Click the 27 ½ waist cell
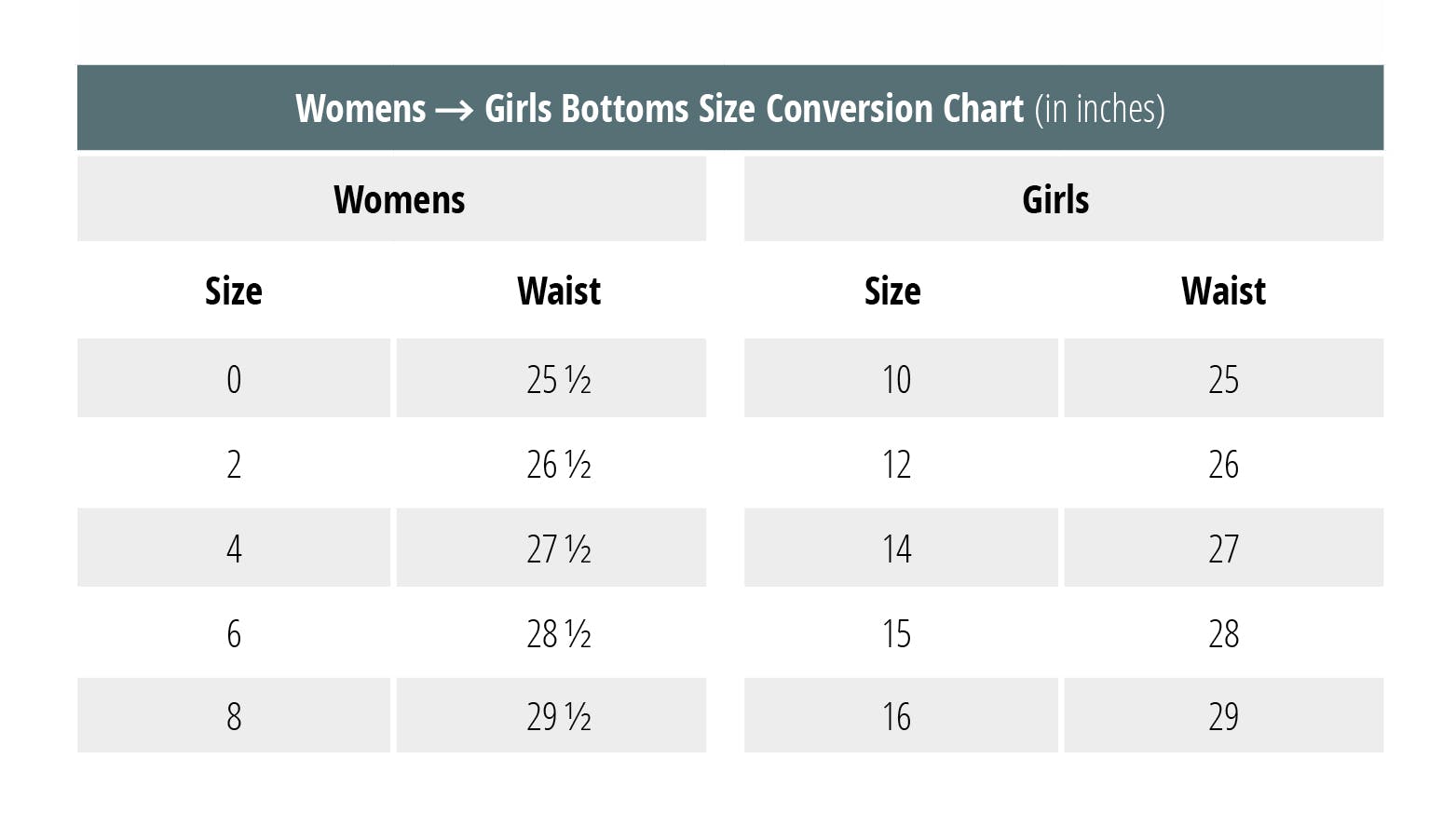Viewport: 1456px width, 813px height. pyautogui.click(x=559, y=549)
